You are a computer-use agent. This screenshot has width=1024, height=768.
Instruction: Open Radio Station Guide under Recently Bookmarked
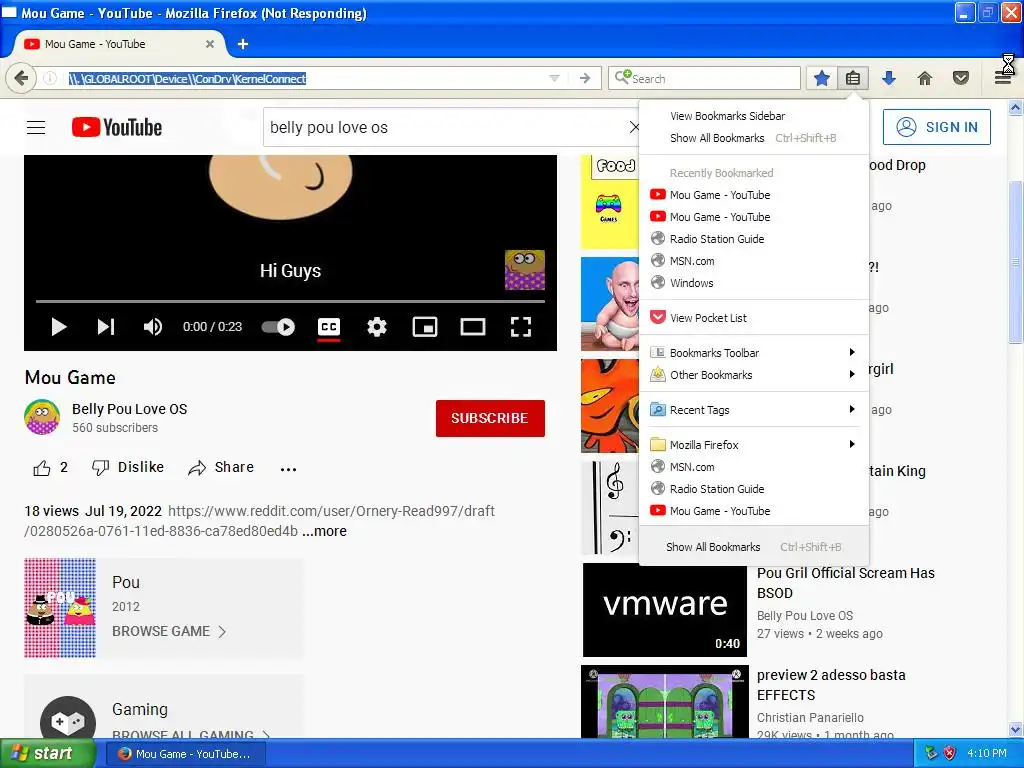coord(753,239)
